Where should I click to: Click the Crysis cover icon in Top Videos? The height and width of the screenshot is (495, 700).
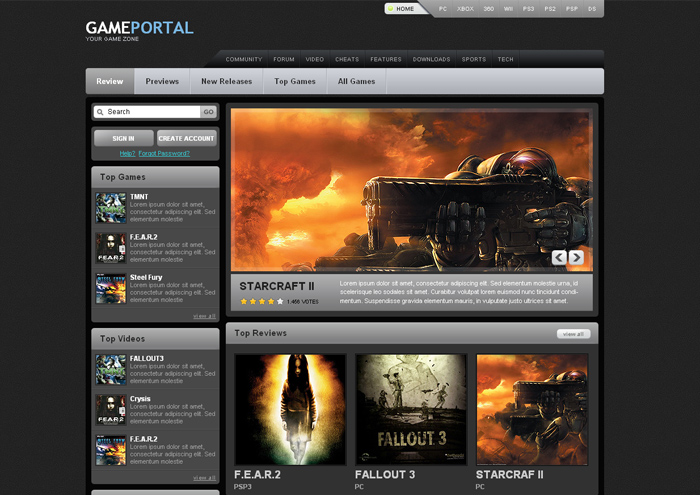click(x=110, y=410)
